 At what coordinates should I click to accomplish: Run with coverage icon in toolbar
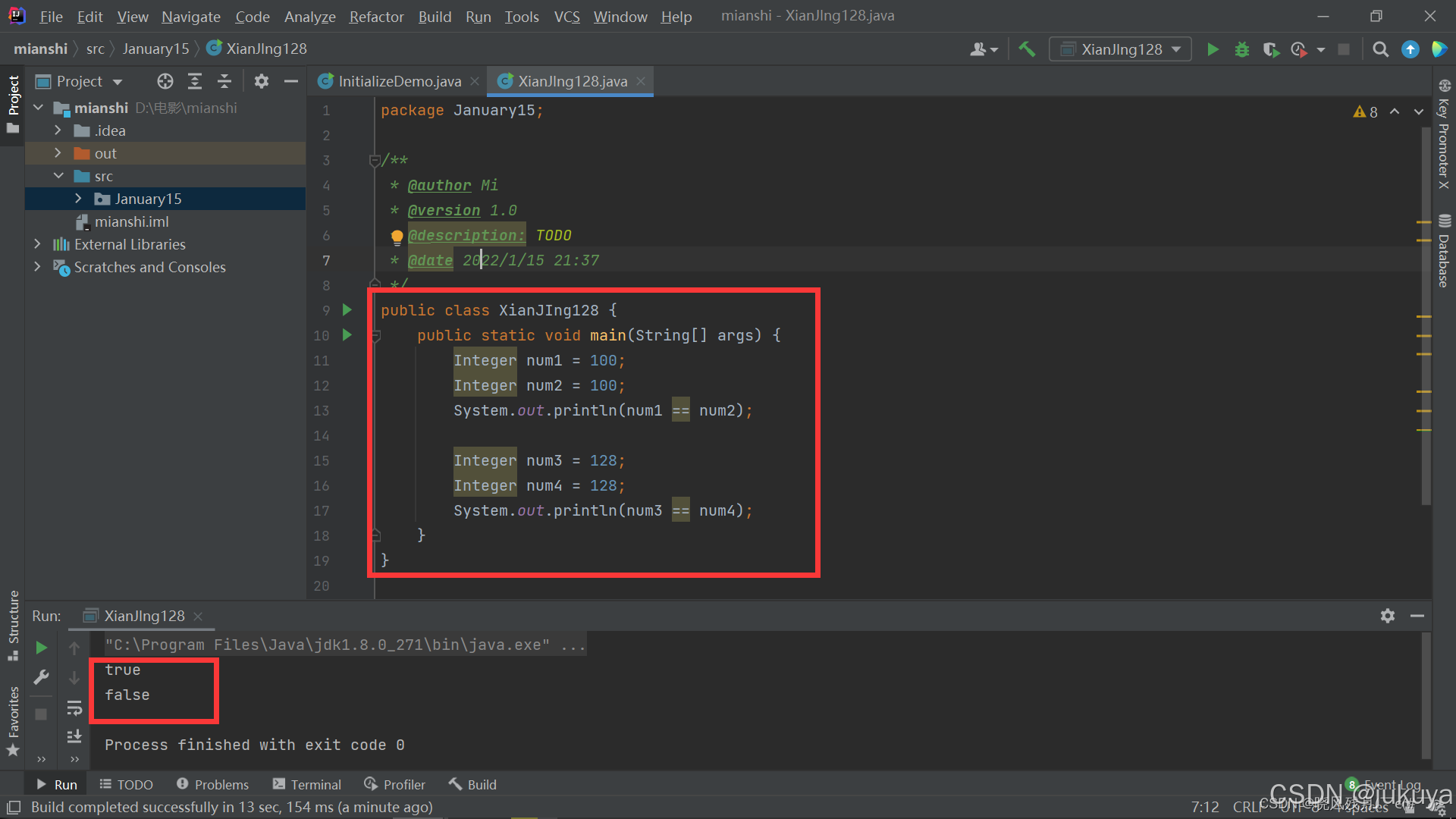pos(1271,49)
